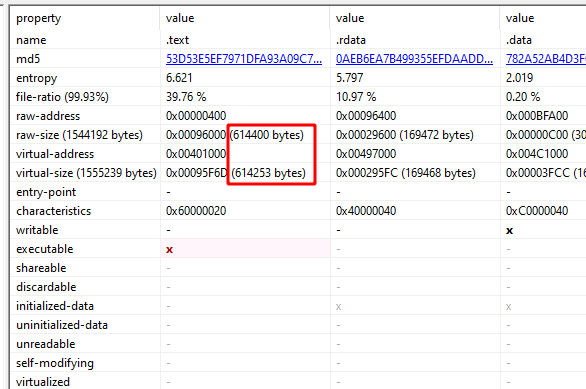
Task: Click initialized-data 'x' in .data column
Action: point(509,307)
